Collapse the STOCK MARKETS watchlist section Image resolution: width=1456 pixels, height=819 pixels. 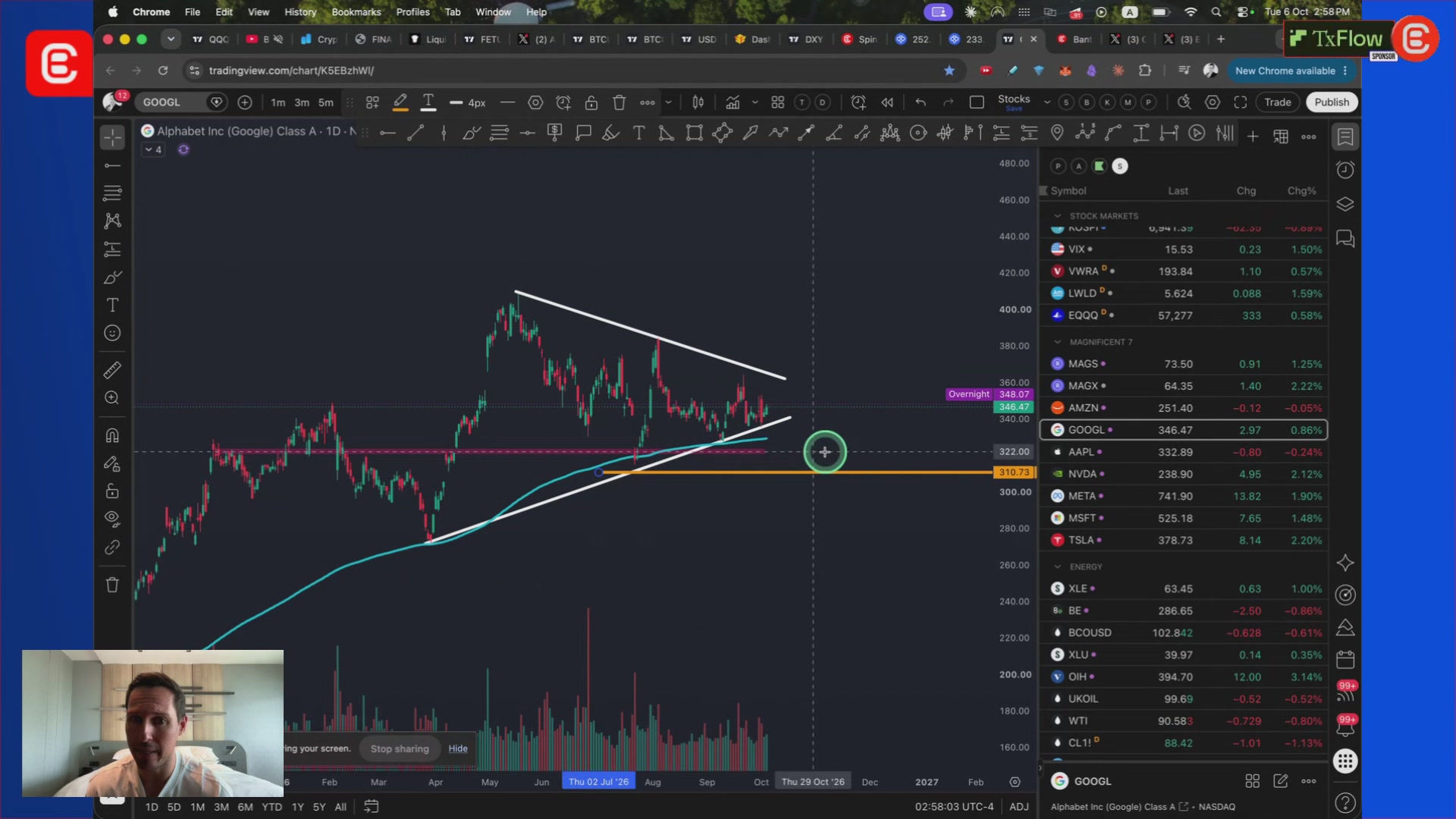(1058, 216)
